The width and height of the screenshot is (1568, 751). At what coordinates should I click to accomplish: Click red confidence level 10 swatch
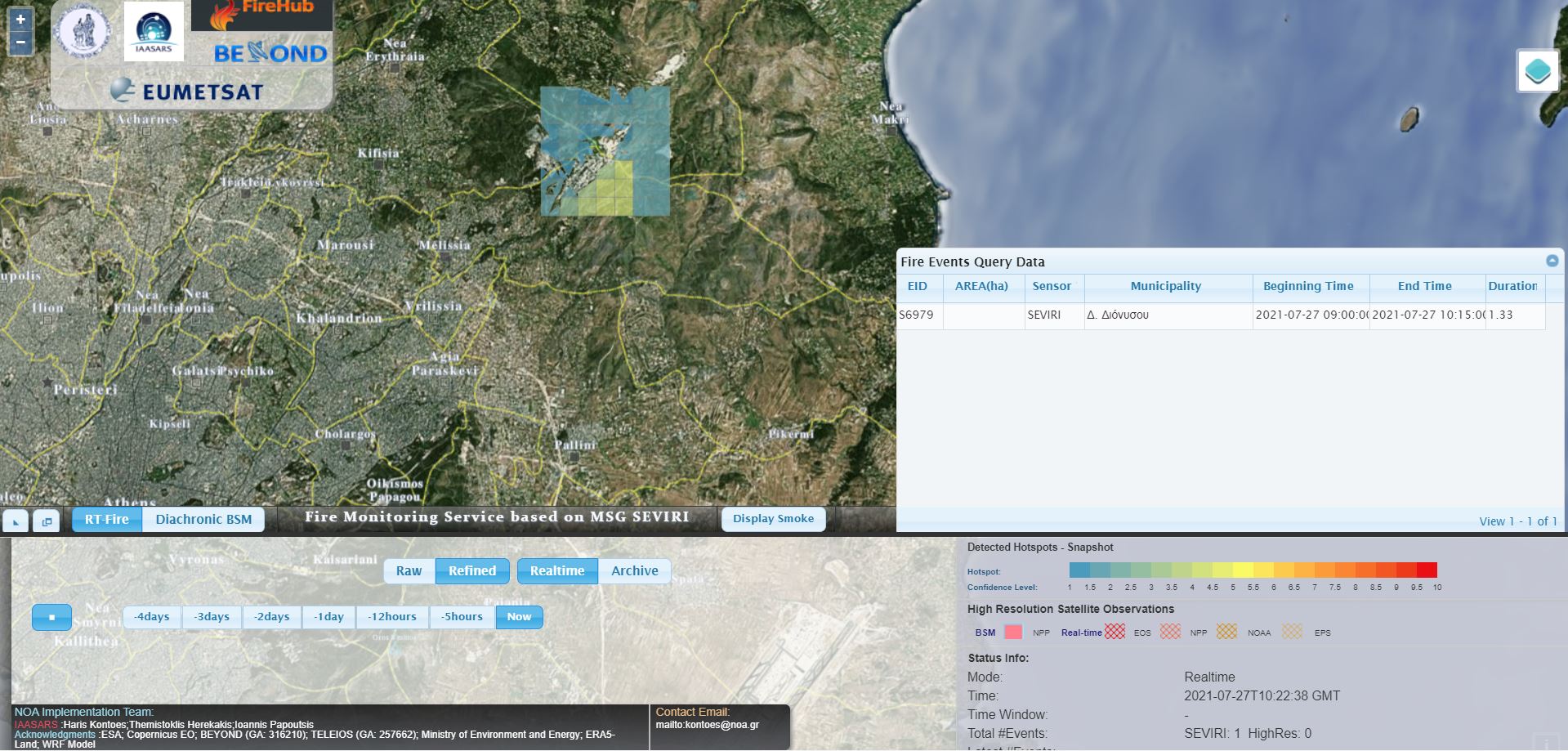click(1427, 570)
